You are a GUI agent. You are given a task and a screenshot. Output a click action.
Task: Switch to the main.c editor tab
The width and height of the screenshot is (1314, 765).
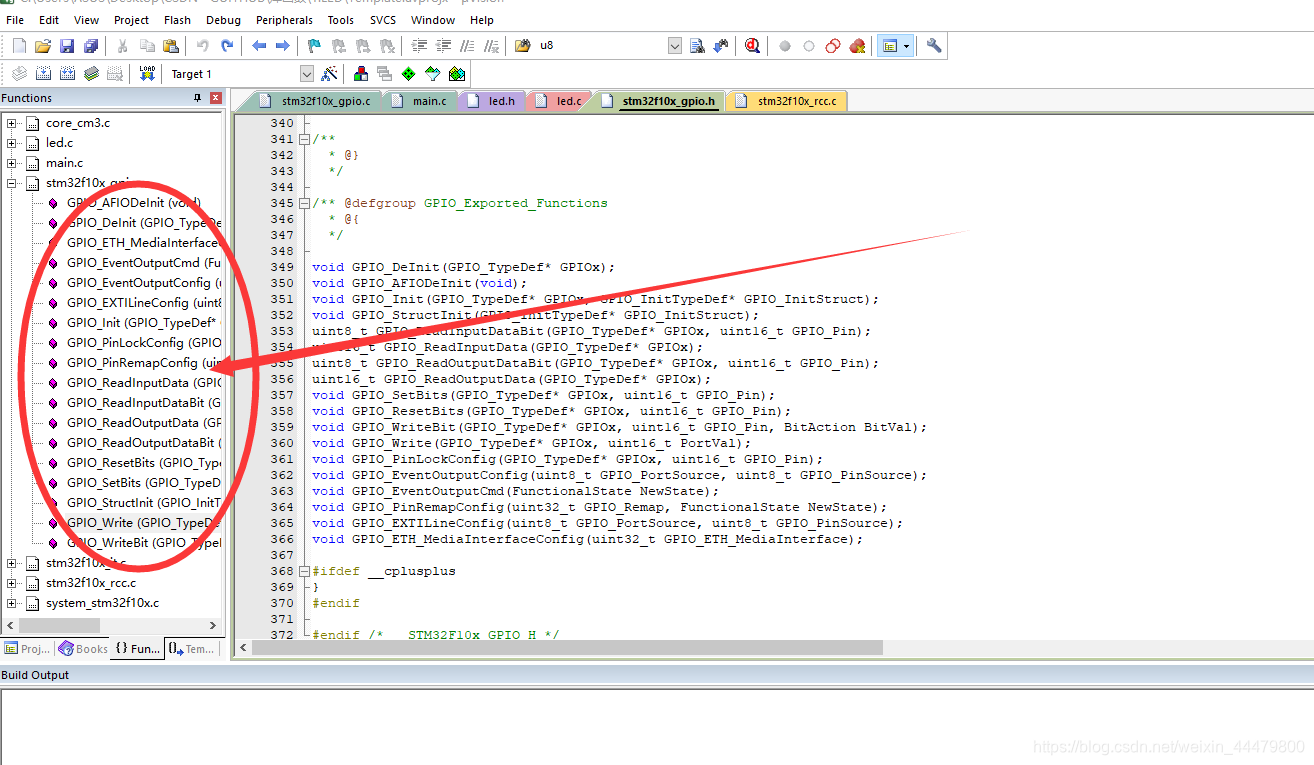[x=420, y=101]
